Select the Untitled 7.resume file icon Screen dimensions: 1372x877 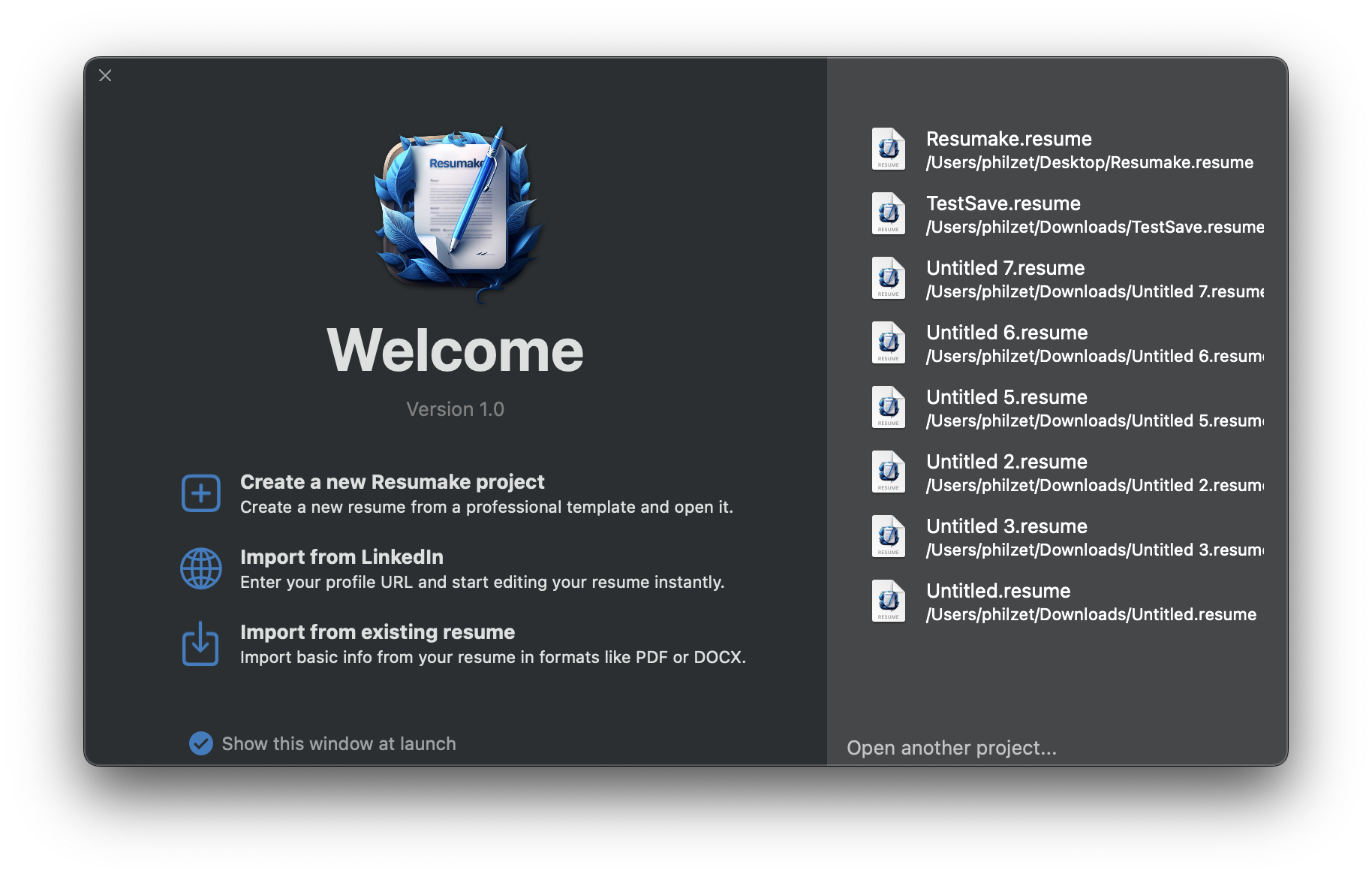click(888, 278)
